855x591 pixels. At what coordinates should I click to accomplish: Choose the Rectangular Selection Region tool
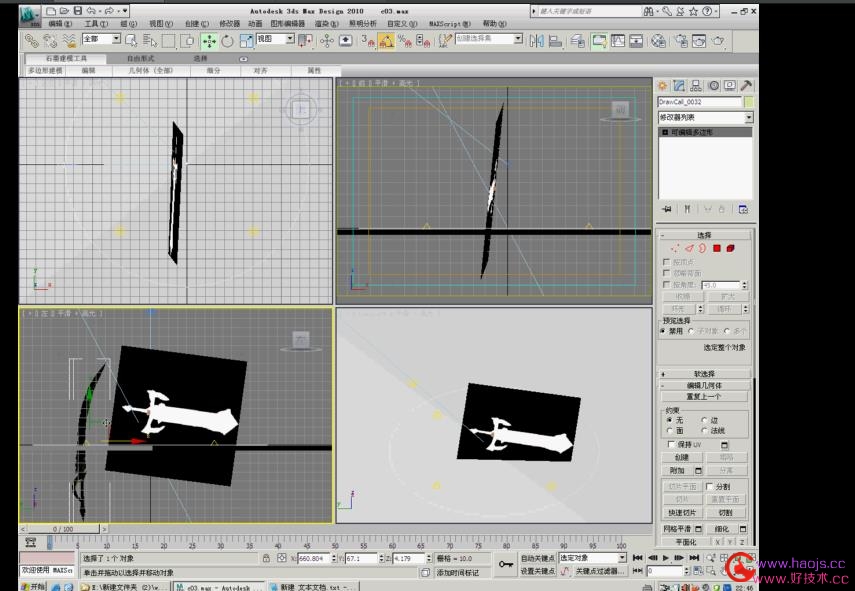click(168, 41)
